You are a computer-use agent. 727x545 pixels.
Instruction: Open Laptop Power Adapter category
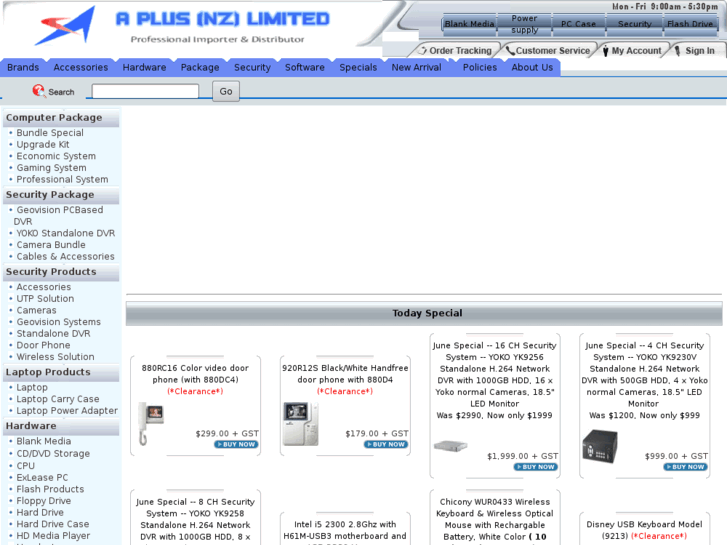click(67, 410)
